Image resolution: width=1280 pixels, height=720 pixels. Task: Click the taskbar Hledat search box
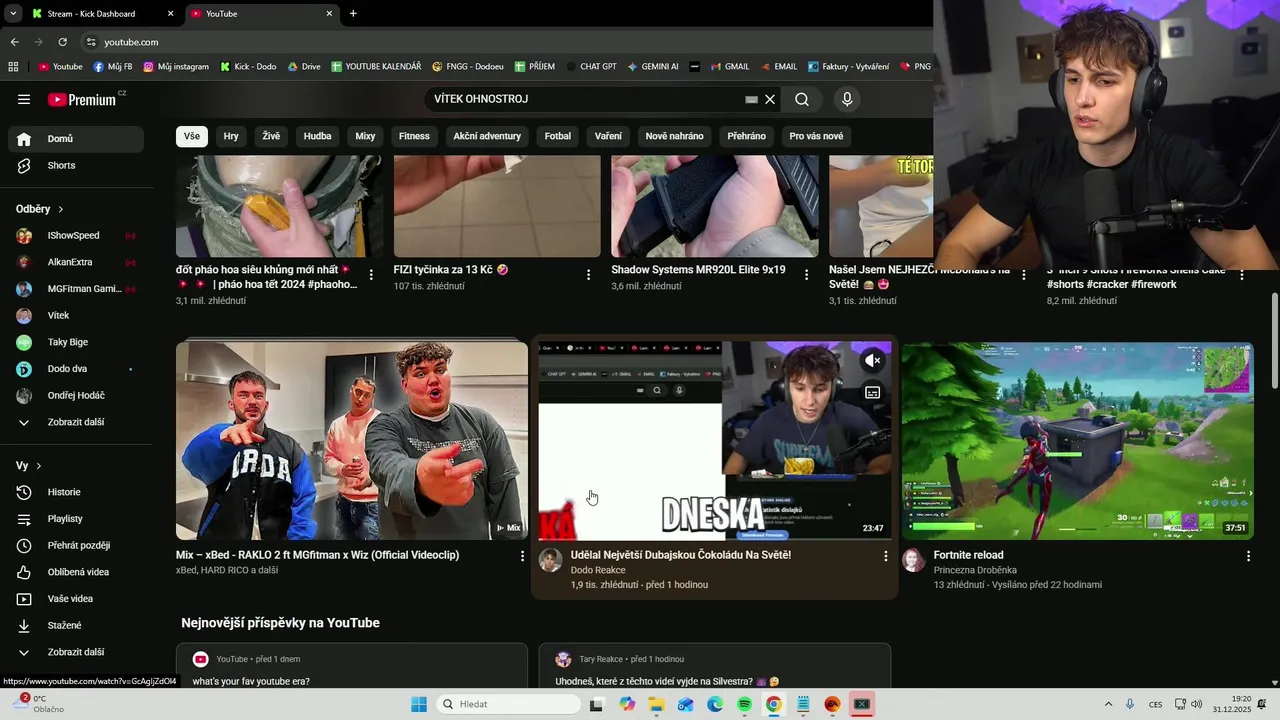510,704
